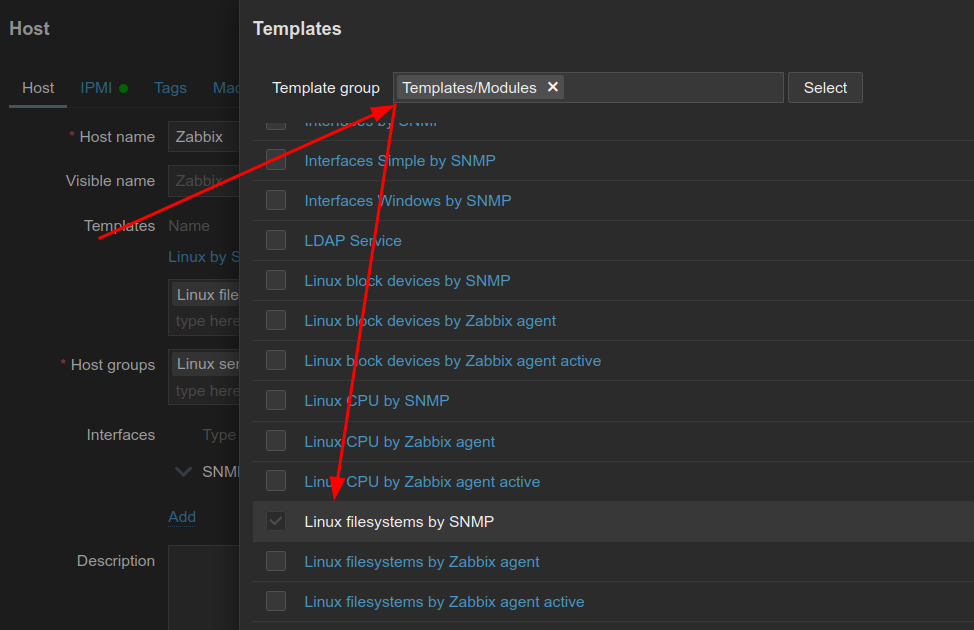
Task: Select the Linux file template tag
Action: (x=206, y=294)
